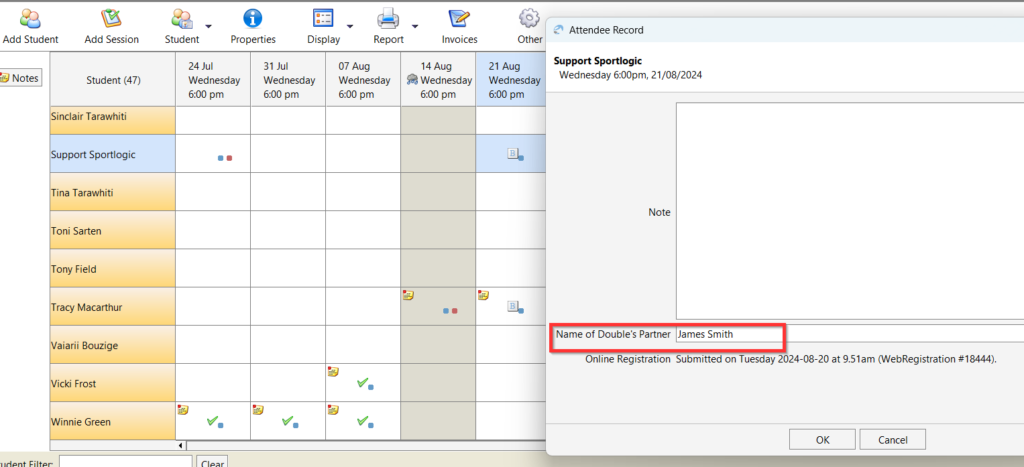
Task: Select student Tracy Macarthur
Action: pyautogui.click(x=113, y=306)
